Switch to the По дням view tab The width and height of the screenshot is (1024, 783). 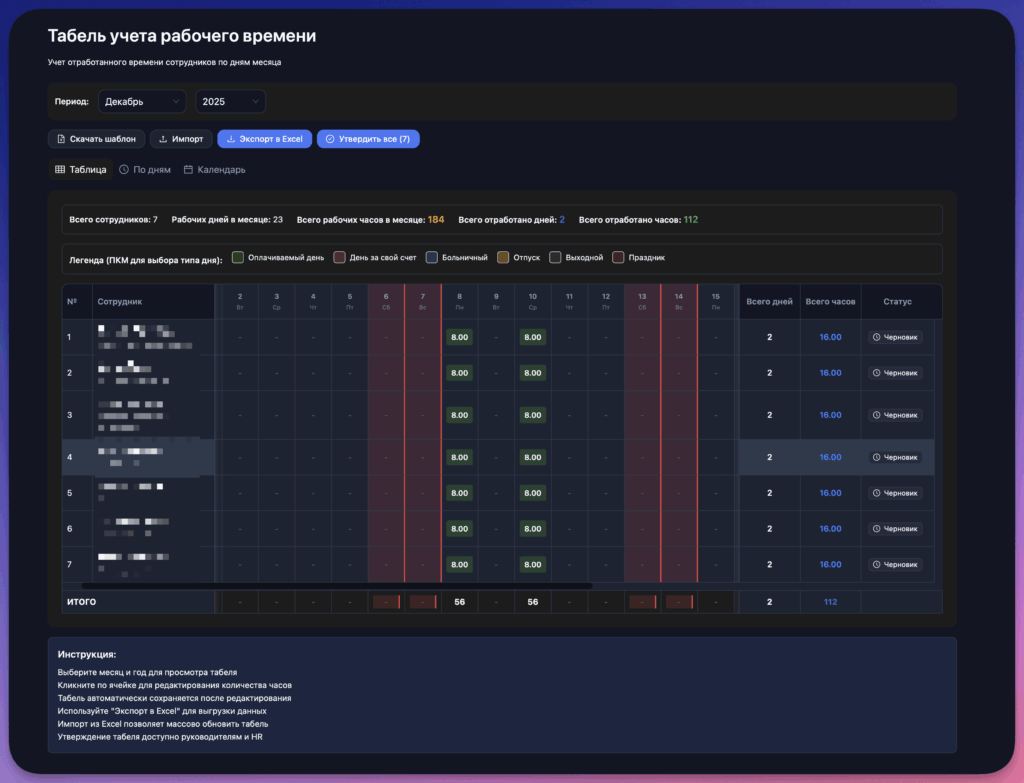click(x=145, y=170)
